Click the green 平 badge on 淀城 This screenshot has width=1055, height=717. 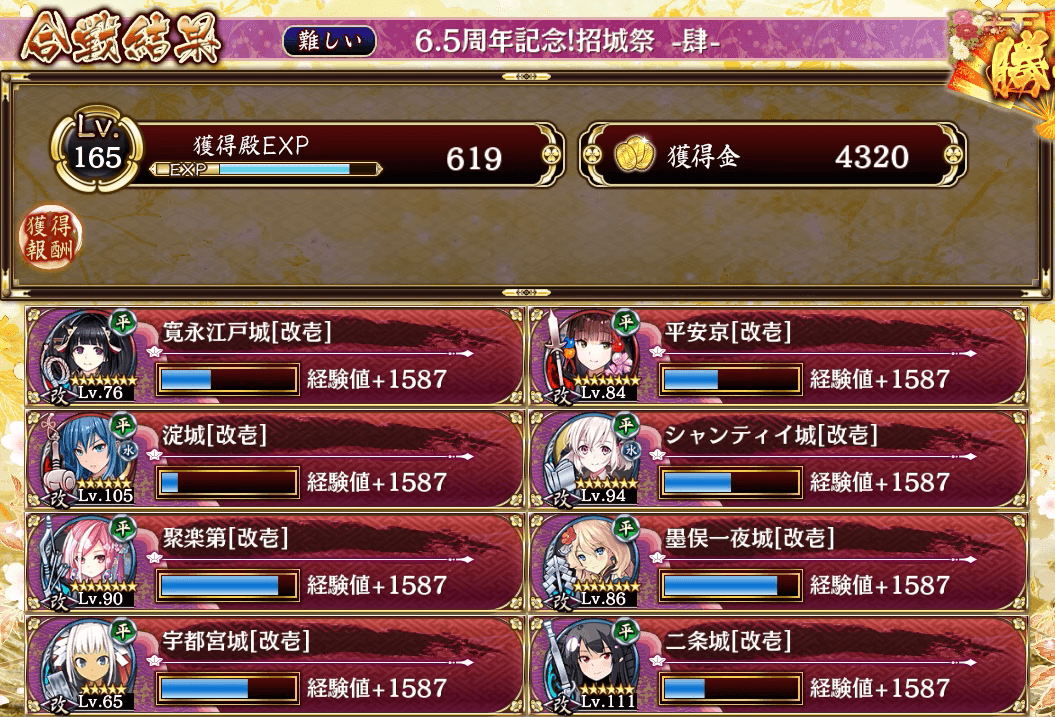[x=123, y=425]
